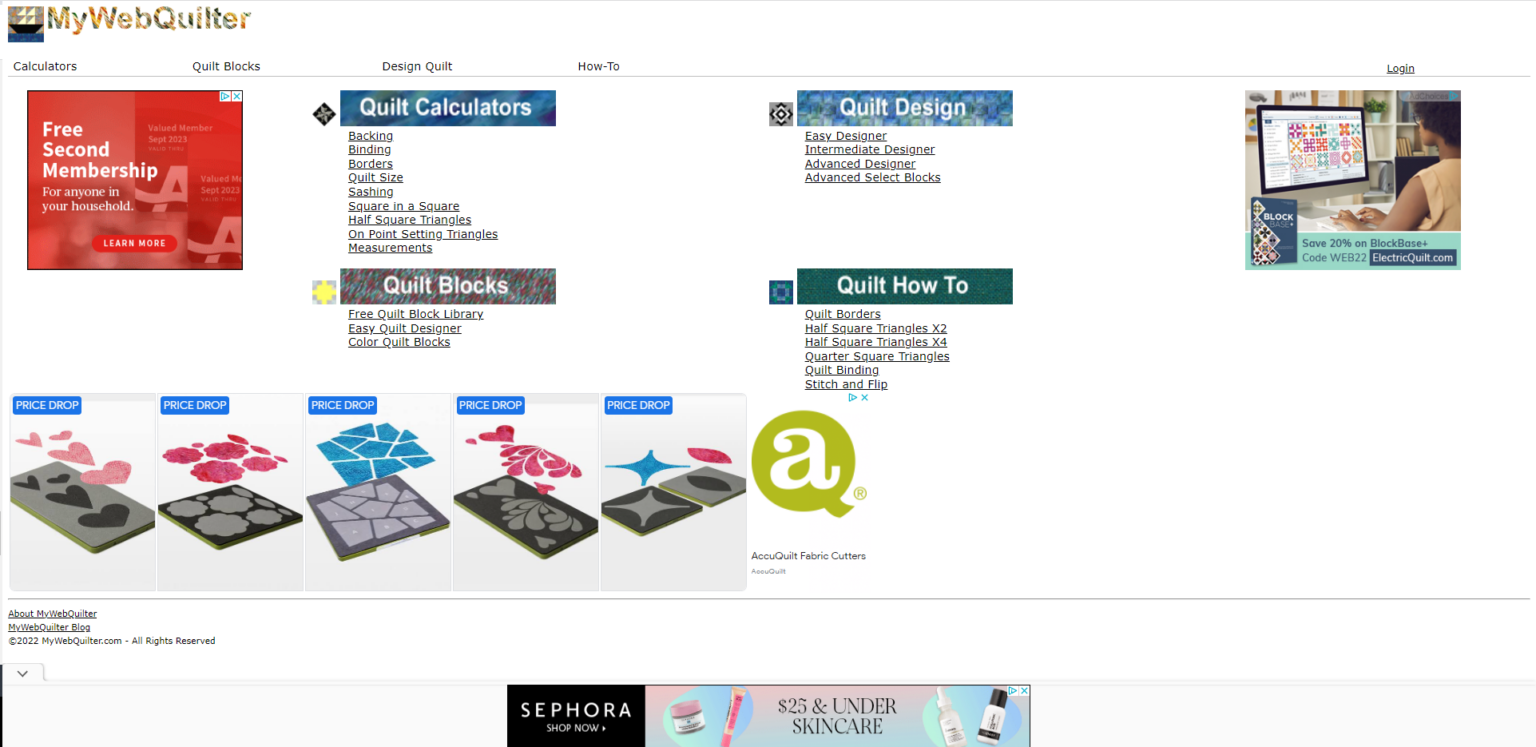Click the block icon next to Quilt Design
Screen dimensions: 1536x747
[x=780, y=114]
